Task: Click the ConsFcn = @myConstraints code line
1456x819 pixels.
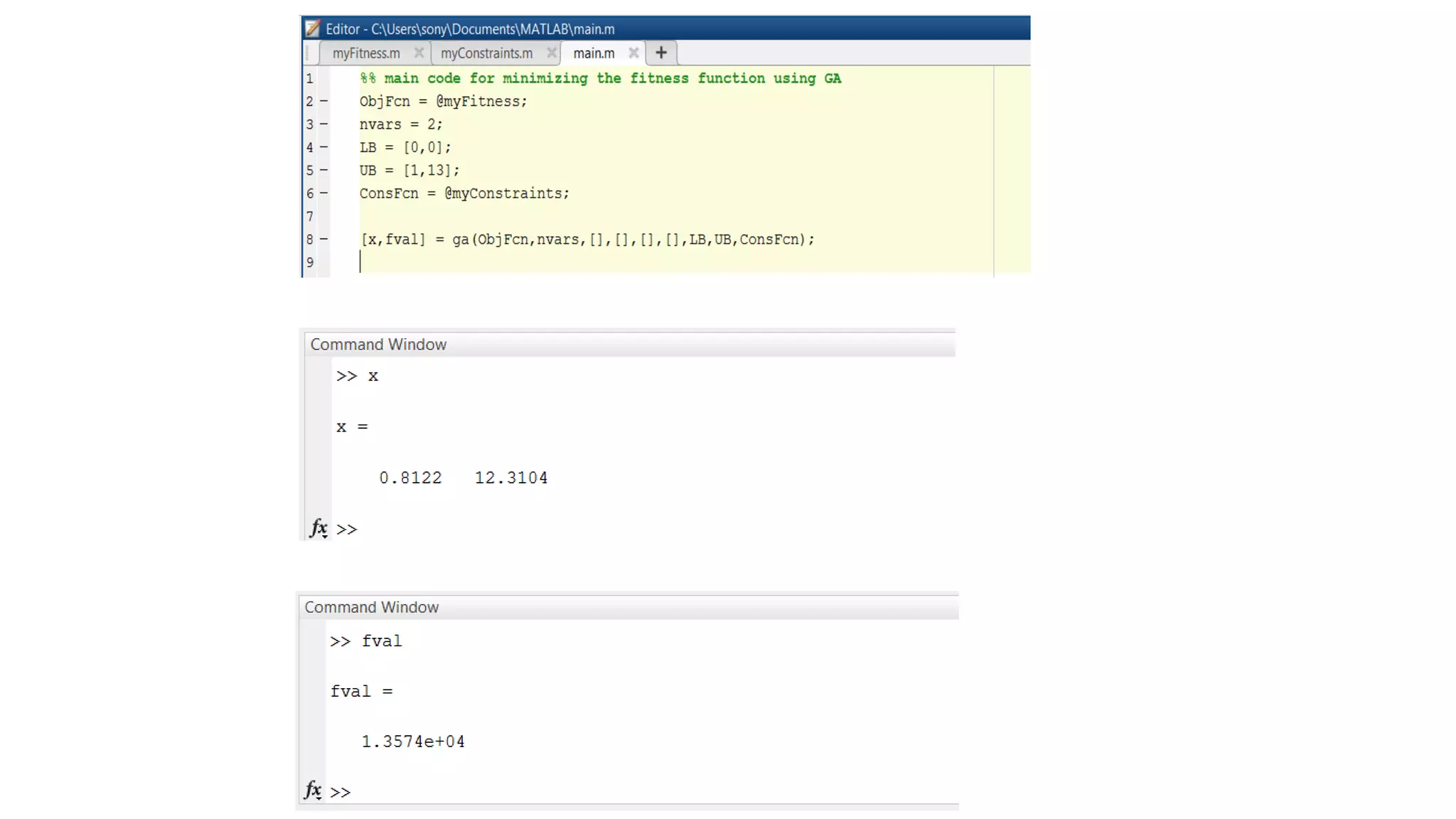Action: [464, 193]
